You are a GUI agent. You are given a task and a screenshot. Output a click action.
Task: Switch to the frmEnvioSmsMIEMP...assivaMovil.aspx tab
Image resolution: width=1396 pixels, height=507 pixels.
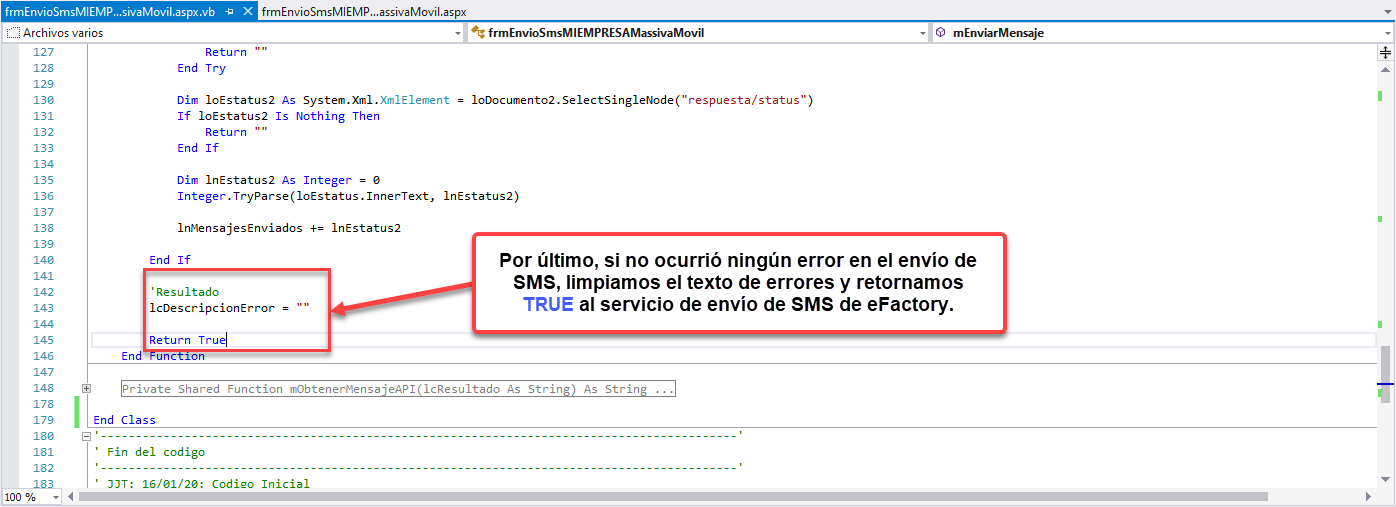pos(364,11)
